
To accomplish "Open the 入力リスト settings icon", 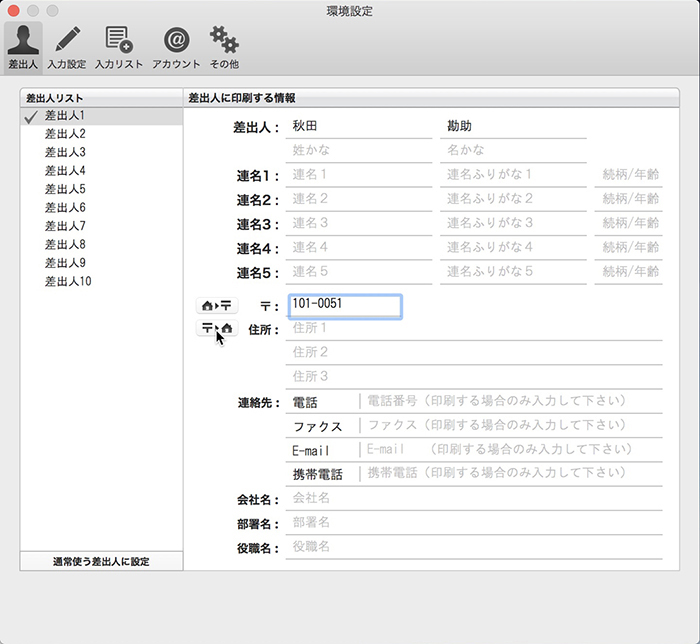I will coord(119,47).
